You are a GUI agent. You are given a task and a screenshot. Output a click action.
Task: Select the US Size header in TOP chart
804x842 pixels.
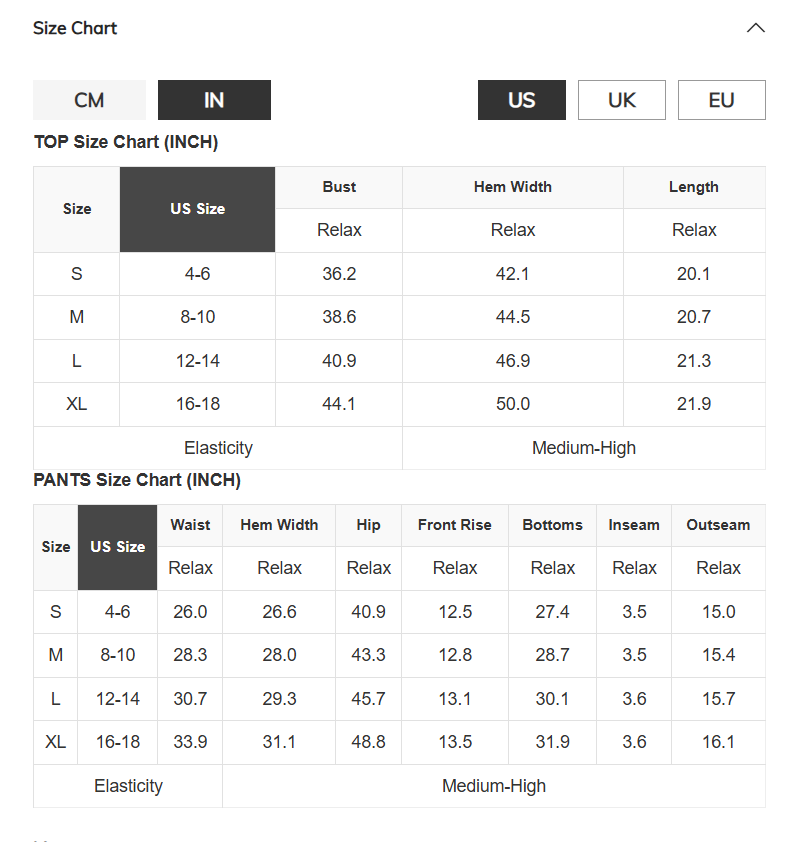tap(197, 209)
